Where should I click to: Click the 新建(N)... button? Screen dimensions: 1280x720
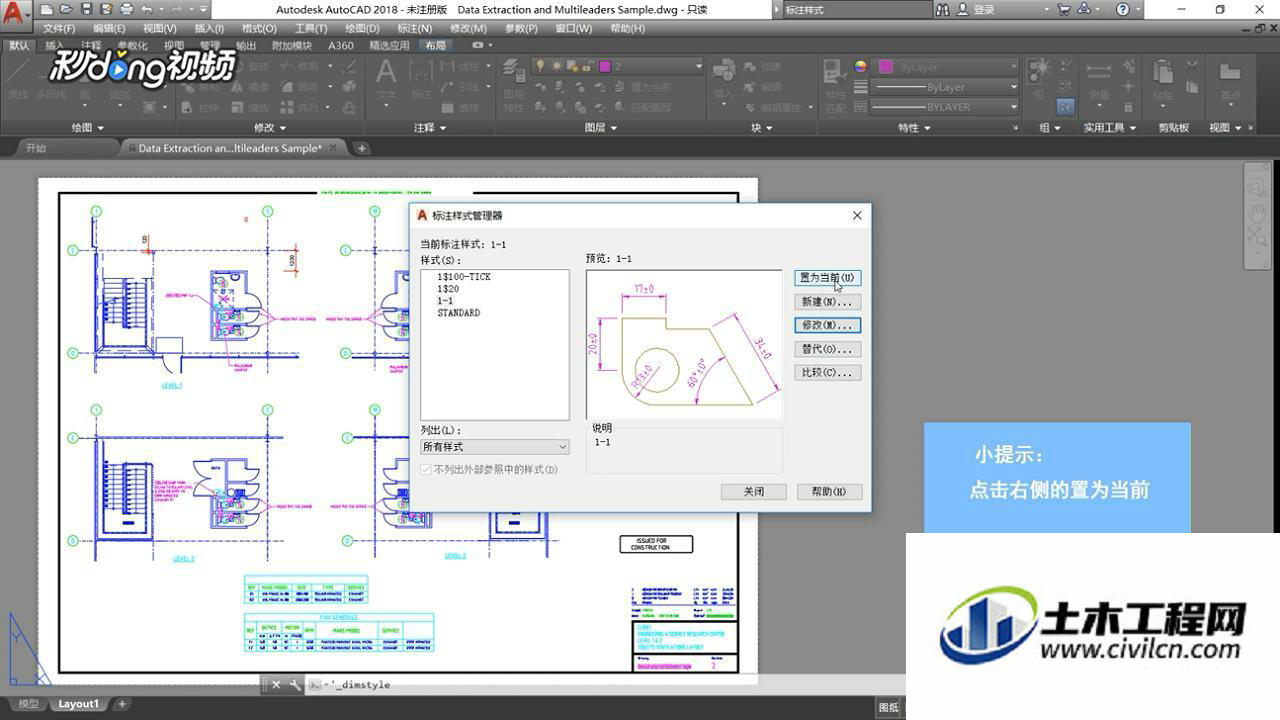point(828,301)
